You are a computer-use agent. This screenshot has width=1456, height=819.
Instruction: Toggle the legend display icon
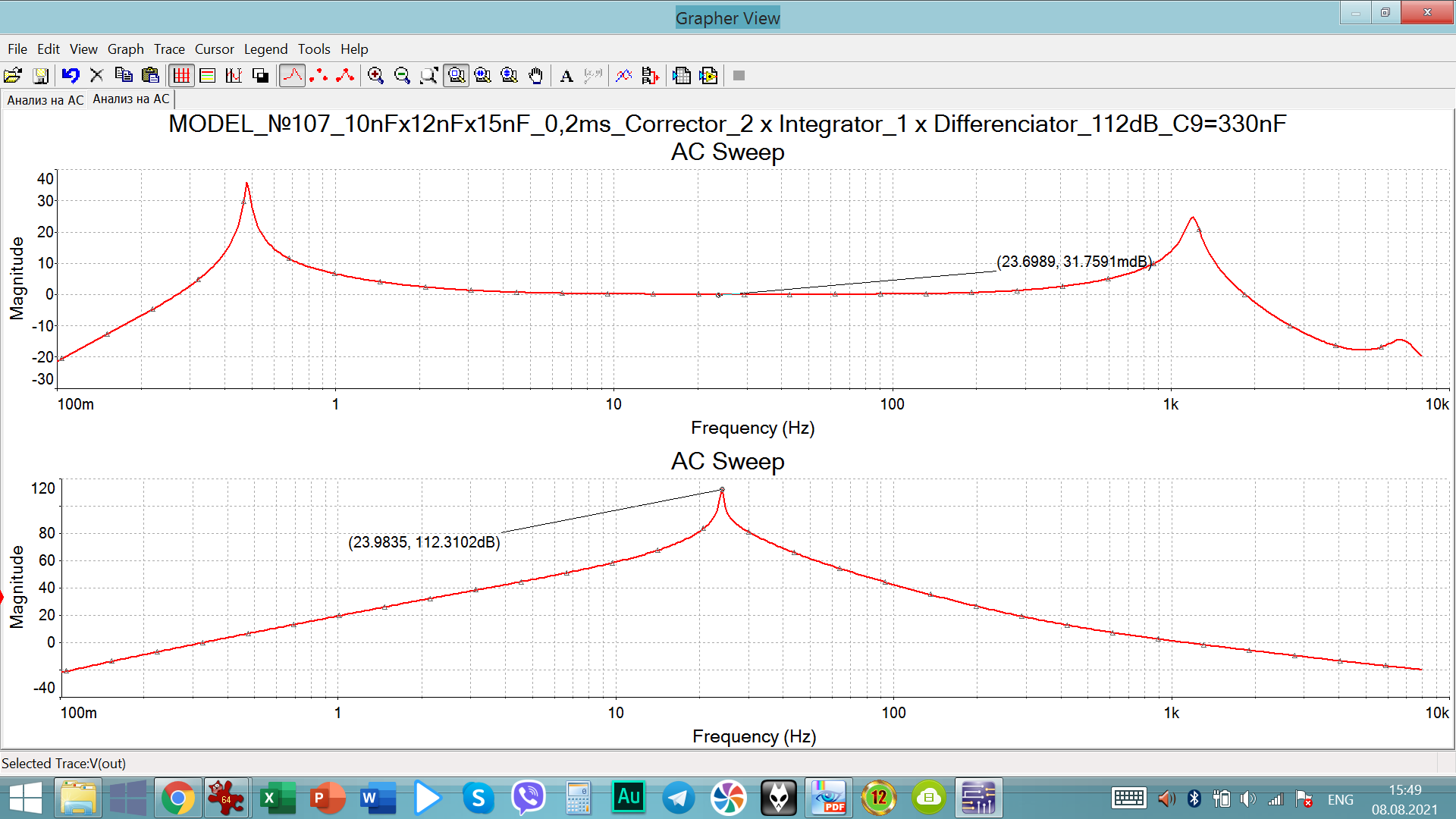pos(207,75)
